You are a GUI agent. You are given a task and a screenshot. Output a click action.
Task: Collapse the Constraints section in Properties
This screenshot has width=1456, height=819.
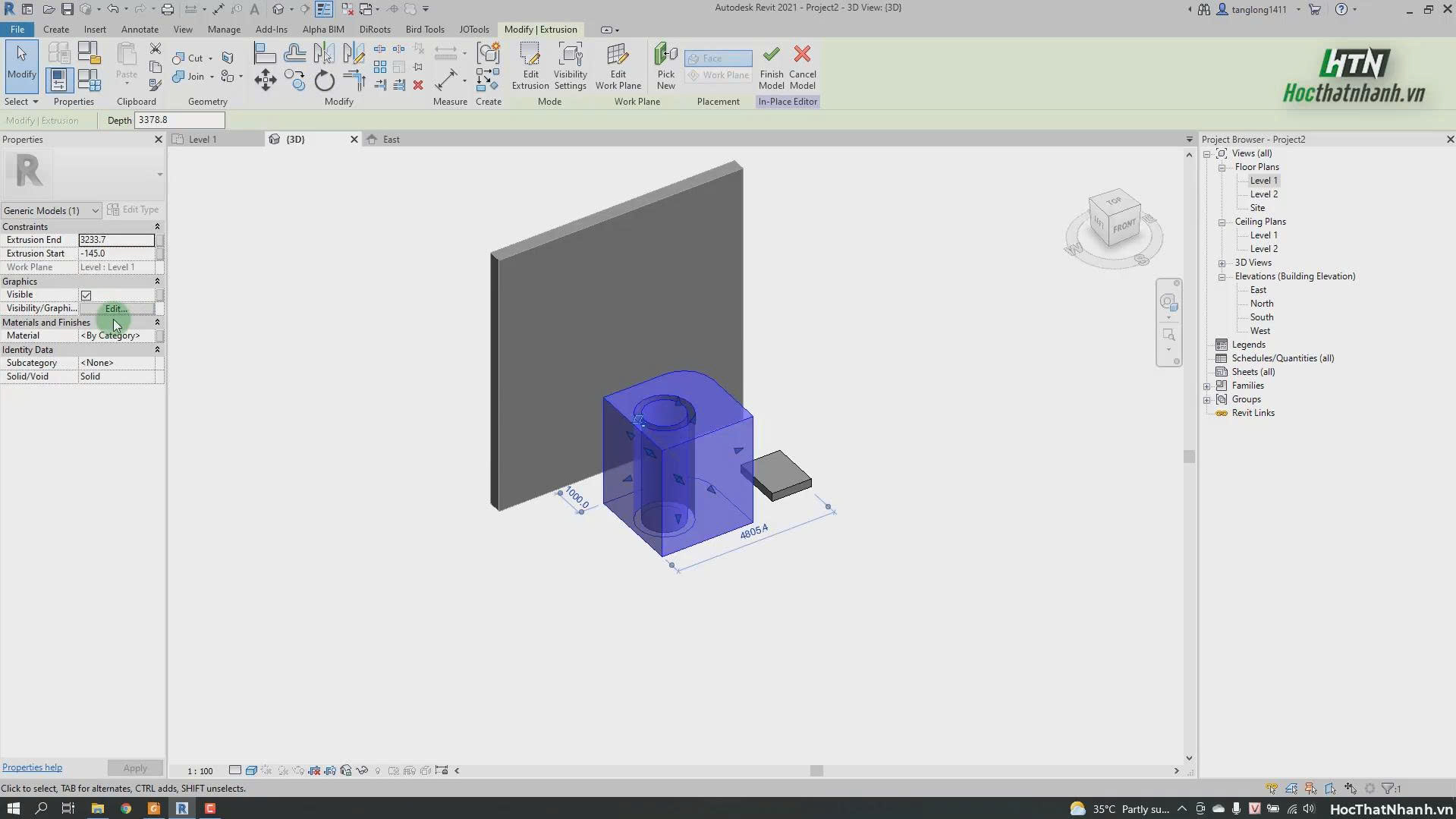[157, 227]
